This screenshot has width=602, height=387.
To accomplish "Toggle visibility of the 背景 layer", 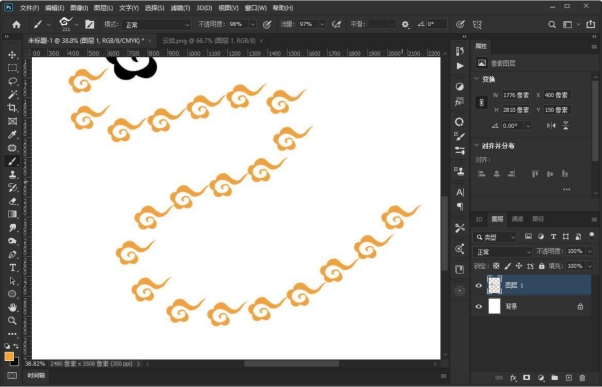I will click(478, 306).
